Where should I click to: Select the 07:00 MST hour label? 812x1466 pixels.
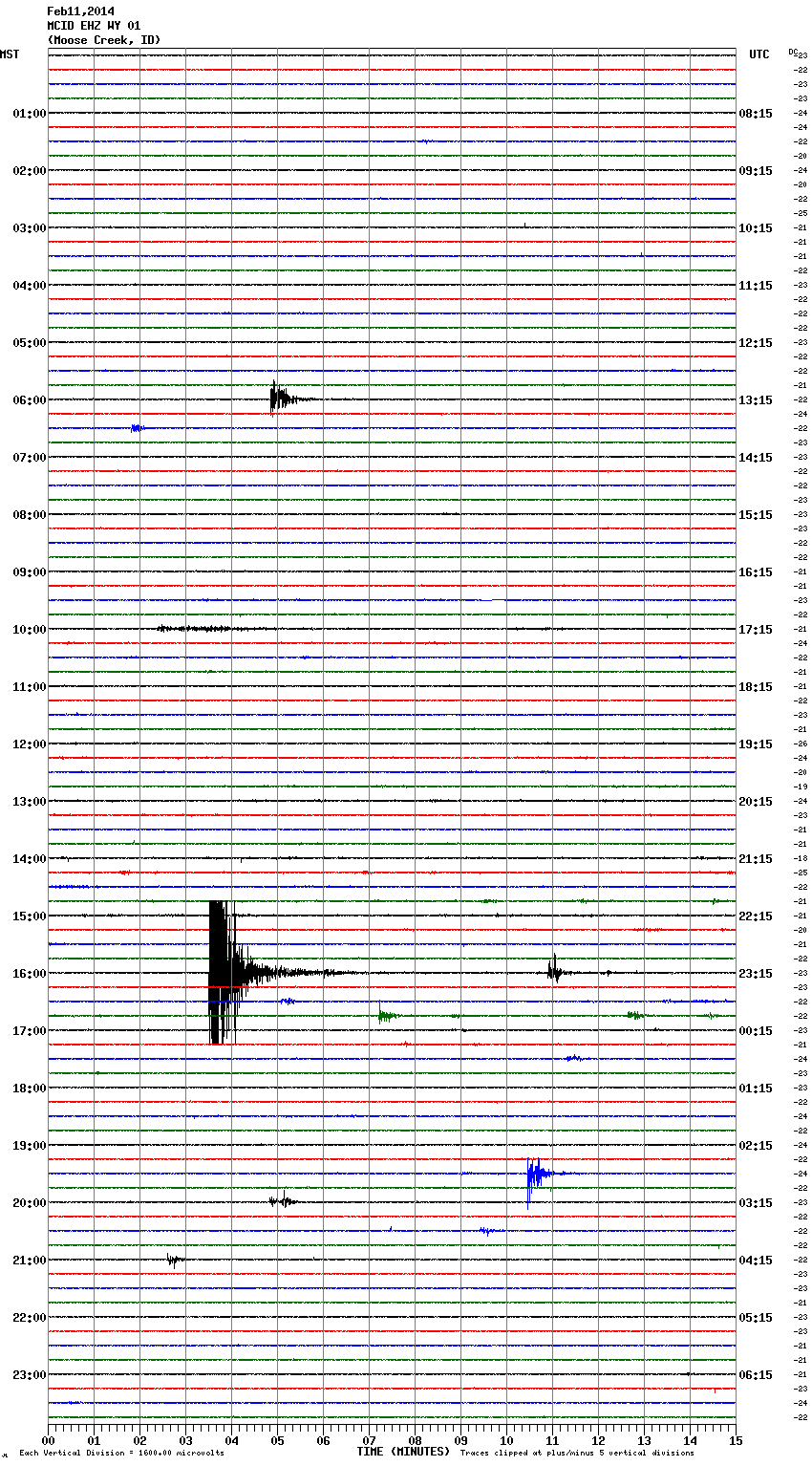tap(29, 458)
